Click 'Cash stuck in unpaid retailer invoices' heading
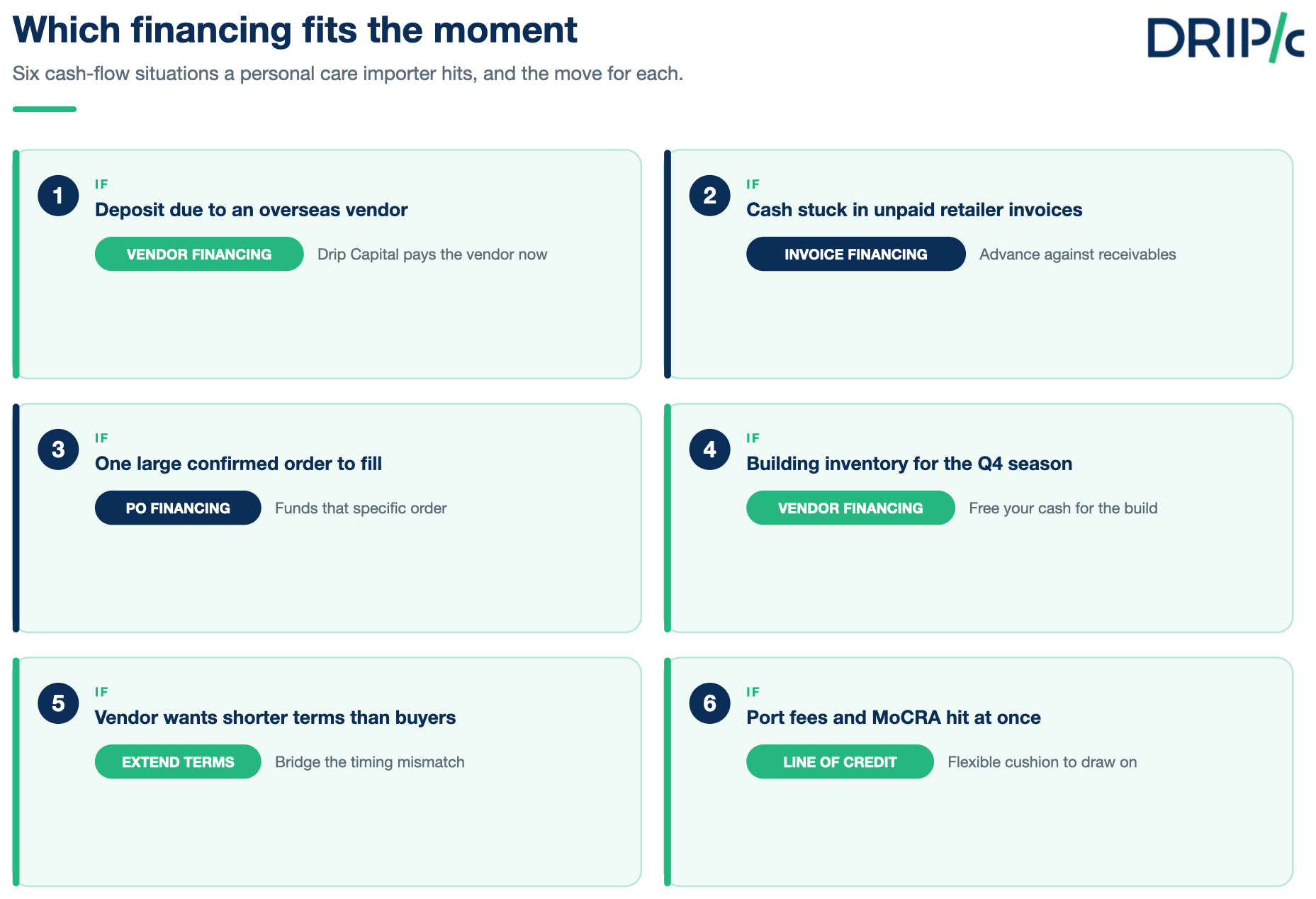 [914, 210]
